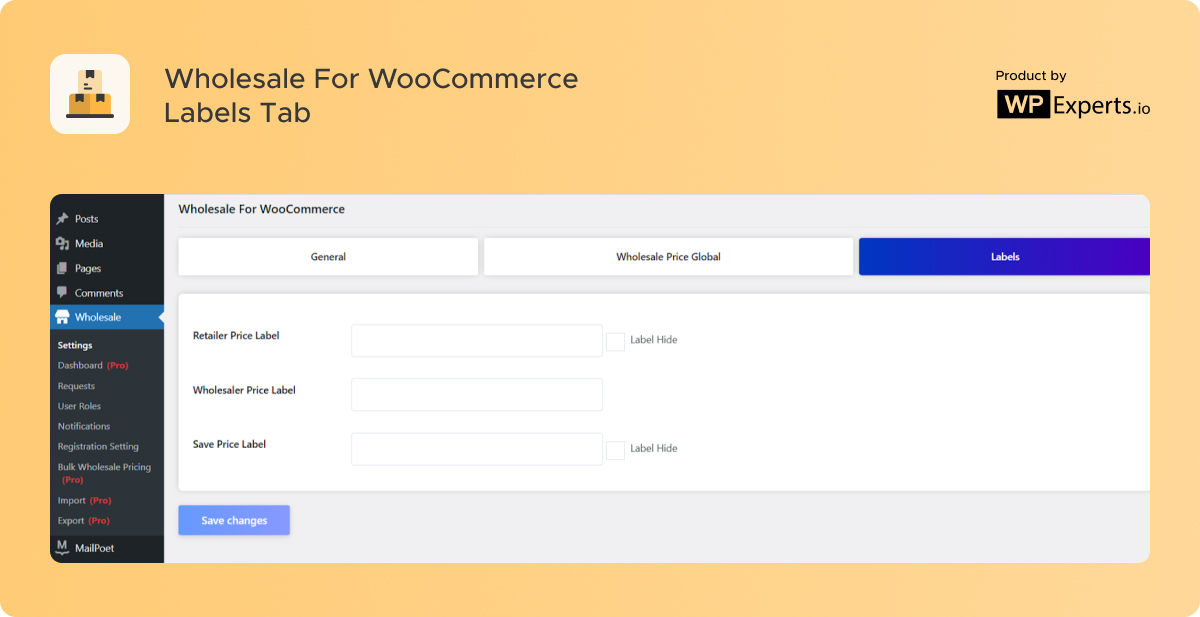Select Wholesale menu in sidebar

pyautogui.click(x=107, y=317)
